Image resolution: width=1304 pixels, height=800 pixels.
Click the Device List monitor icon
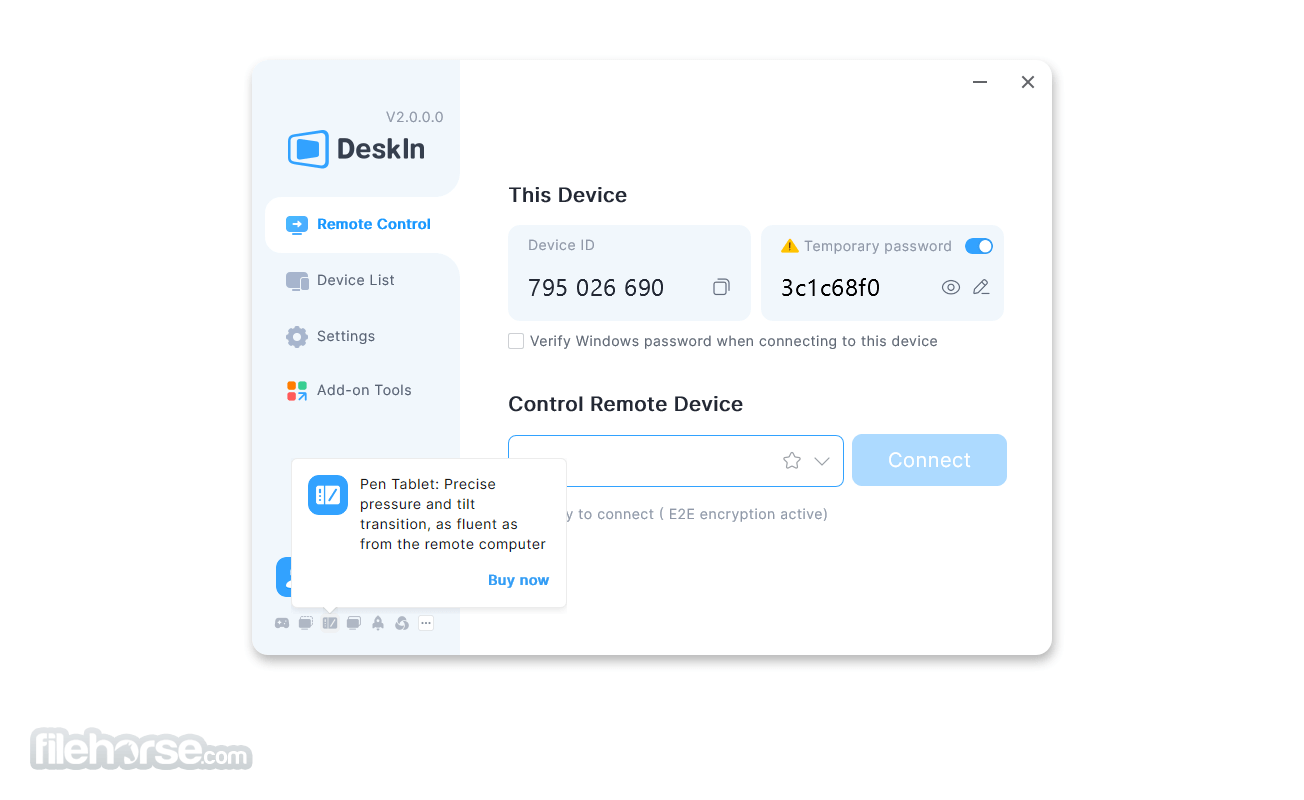(x=297, y=281)
